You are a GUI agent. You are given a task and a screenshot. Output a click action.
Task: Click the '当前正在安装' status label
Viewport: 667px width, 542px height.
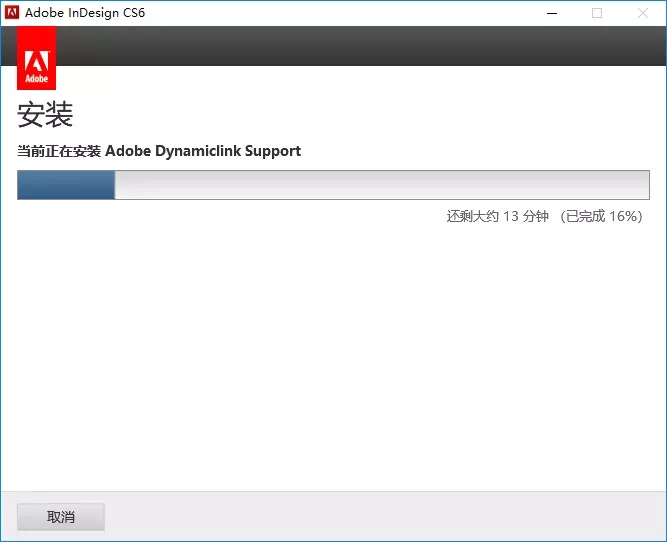pyautogui.click(x=59, y=151)
